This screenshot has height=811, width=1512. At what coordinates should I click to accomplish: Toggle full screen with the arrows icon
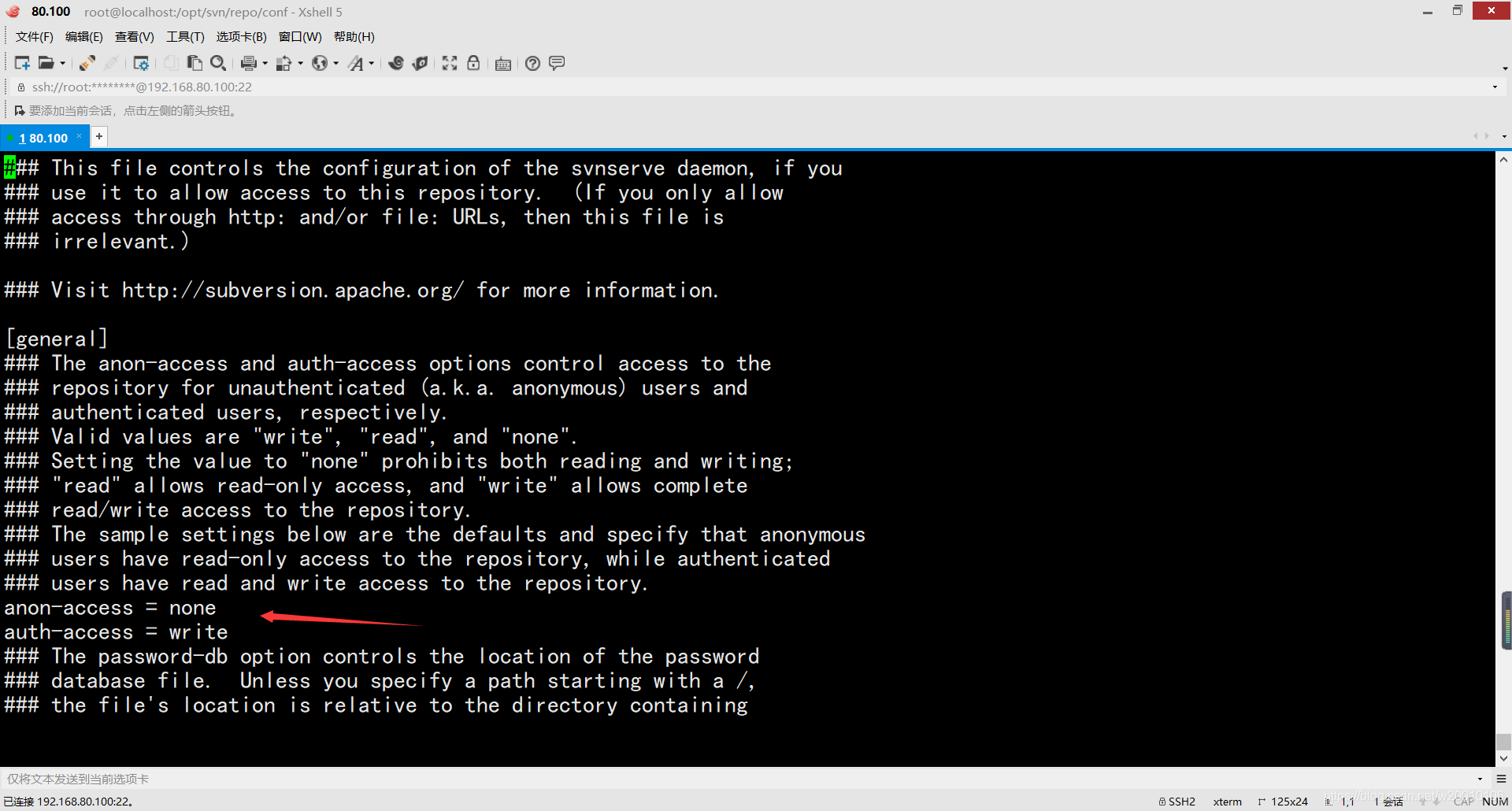tap(450, 63)
